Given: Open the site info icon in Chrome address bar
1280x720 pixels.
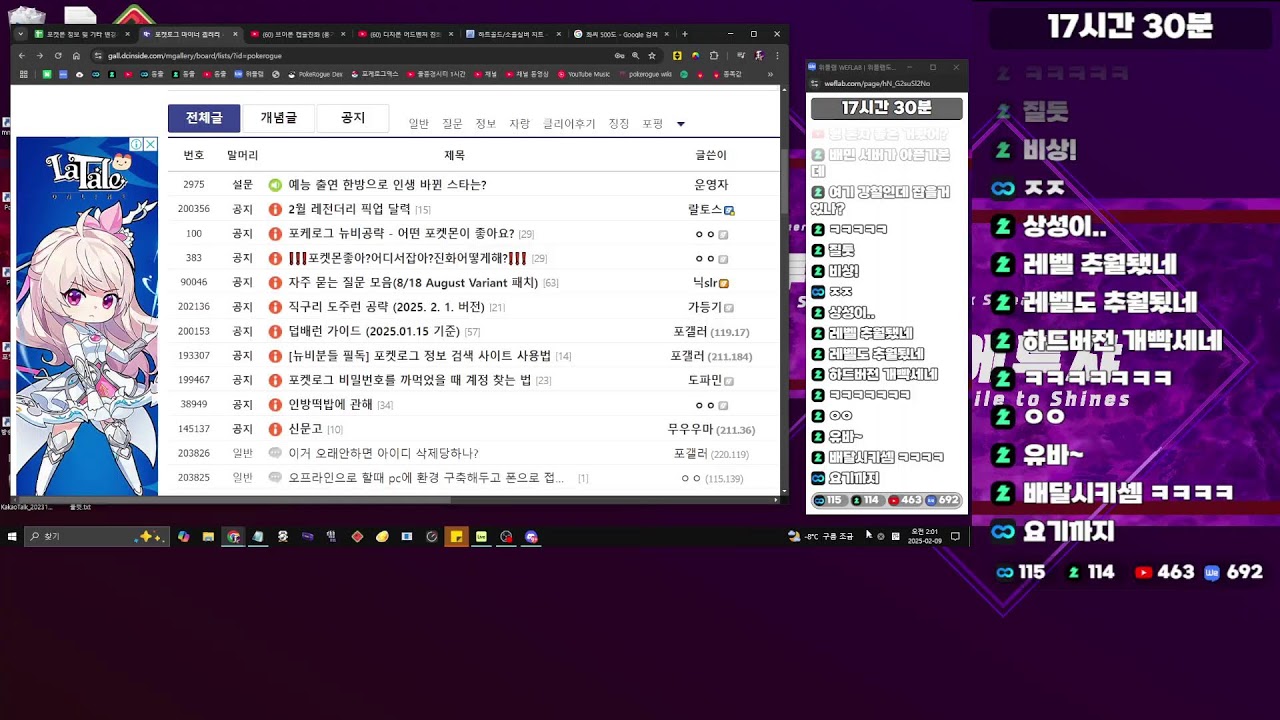Looking at the screenshot, I should point(98,56).
